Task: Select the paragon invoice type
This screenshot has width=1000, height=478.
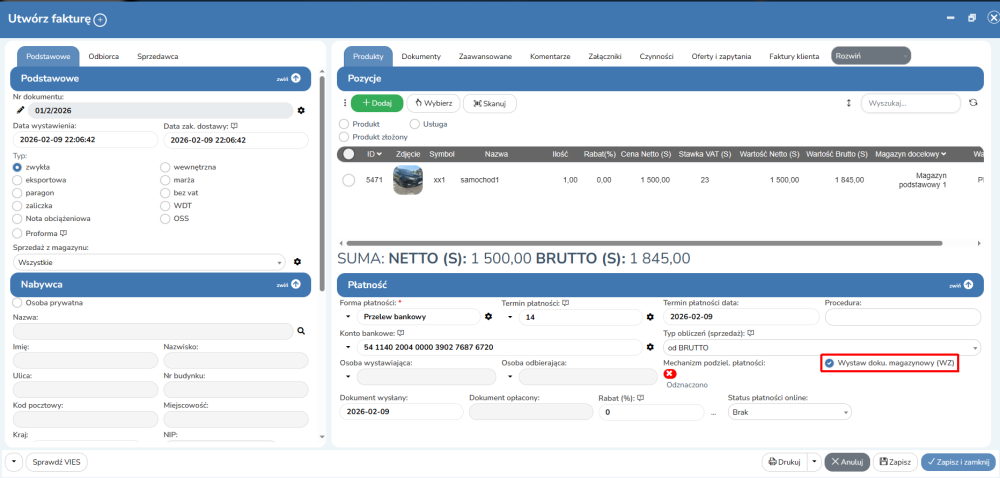Action: click(x=17, y=192)
